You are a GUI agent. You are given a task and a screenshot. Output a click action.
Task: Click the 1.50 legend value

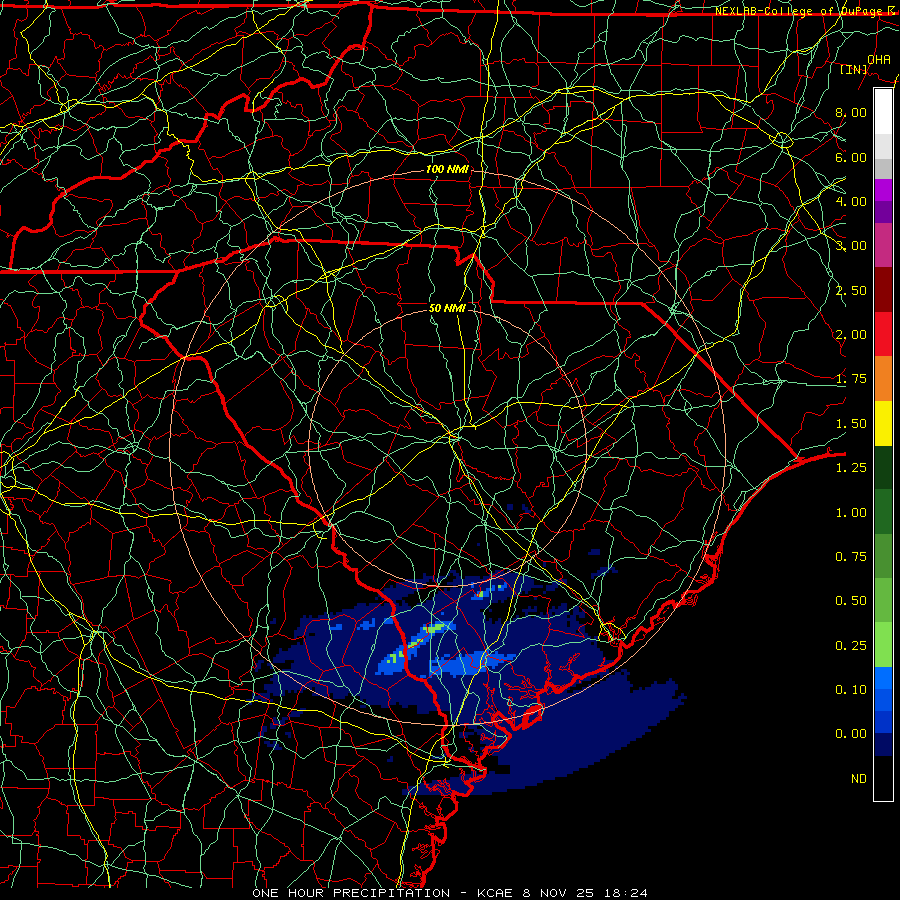[851, 424]
